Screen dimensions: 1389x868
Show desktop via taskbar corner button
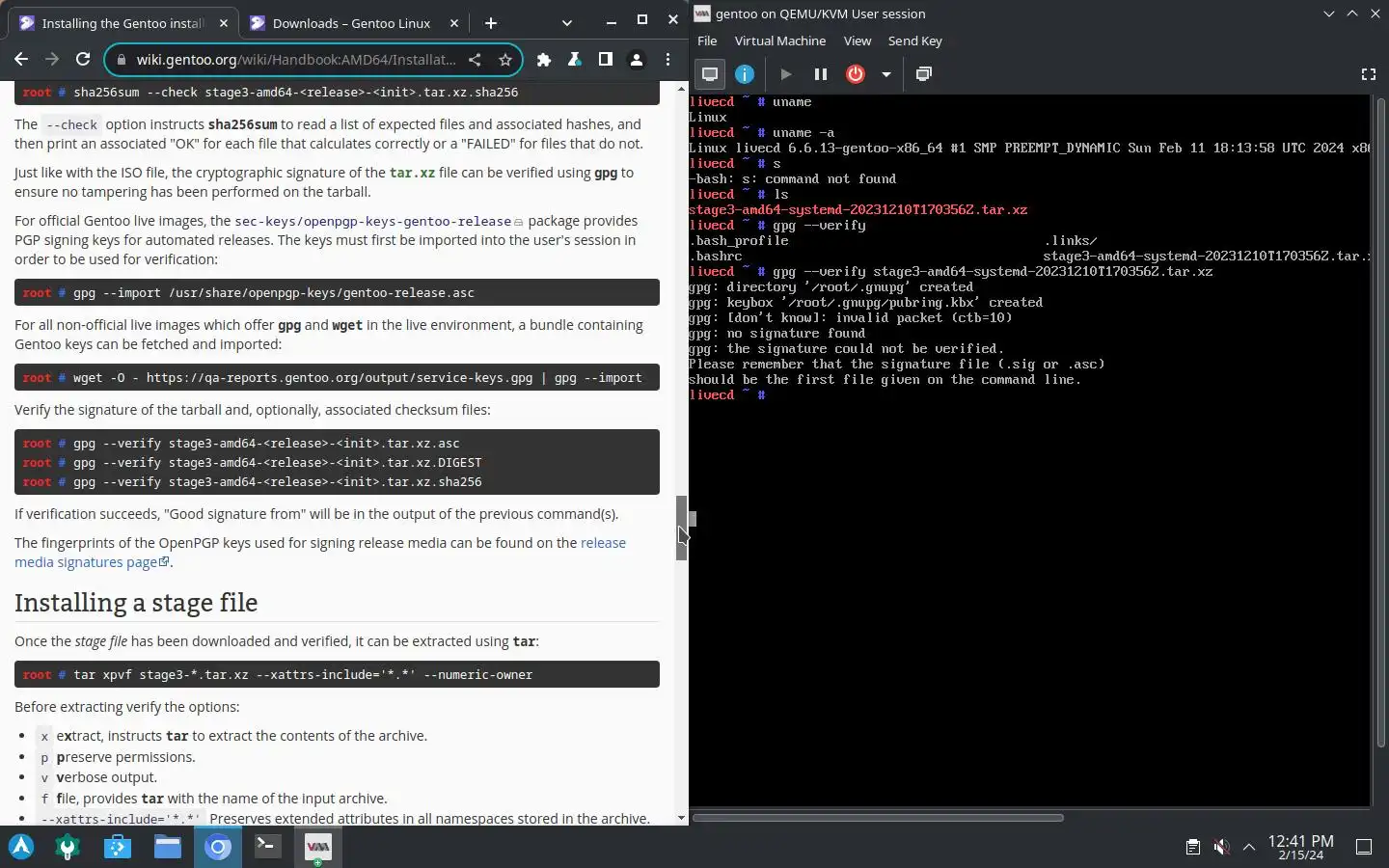point(1364,847)
